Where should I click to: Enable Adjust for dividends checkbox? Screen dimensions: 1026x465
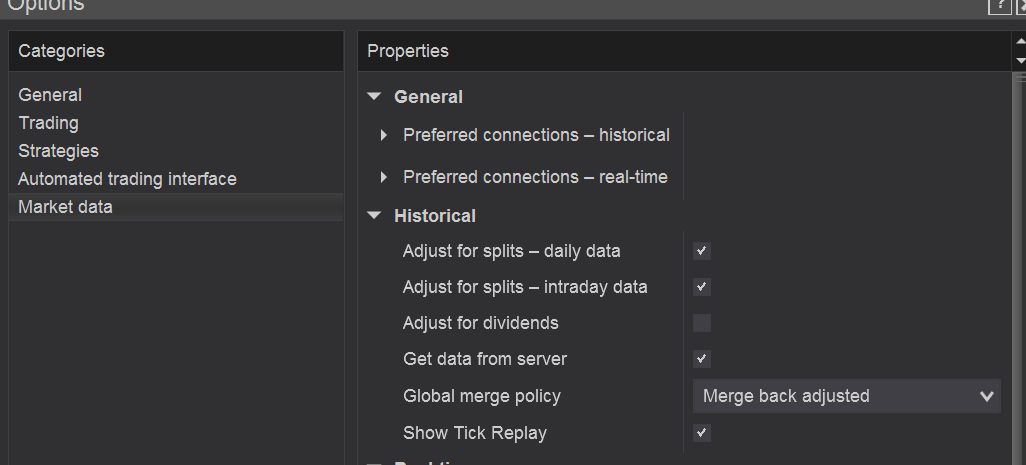click(702, 323)
